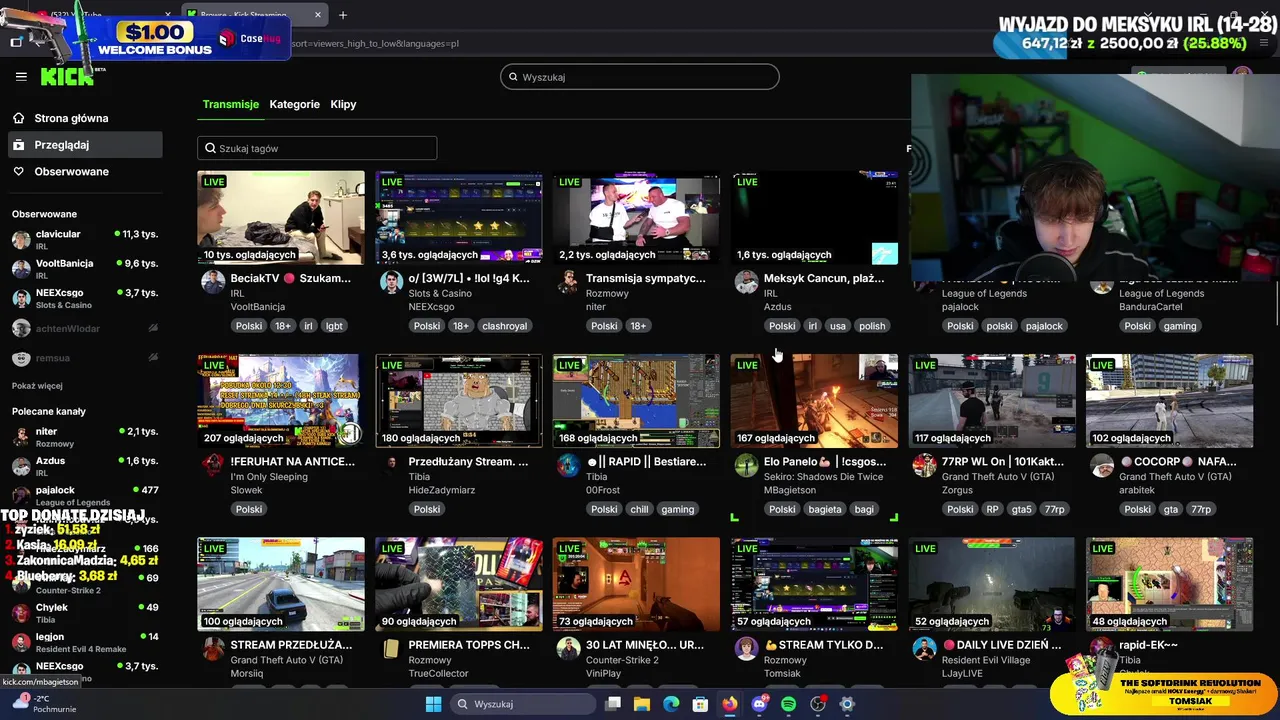Open pajalock in recommended channels
This screenshot has height=720, width=1280.
pyautogui.click(x=85, y=495)
